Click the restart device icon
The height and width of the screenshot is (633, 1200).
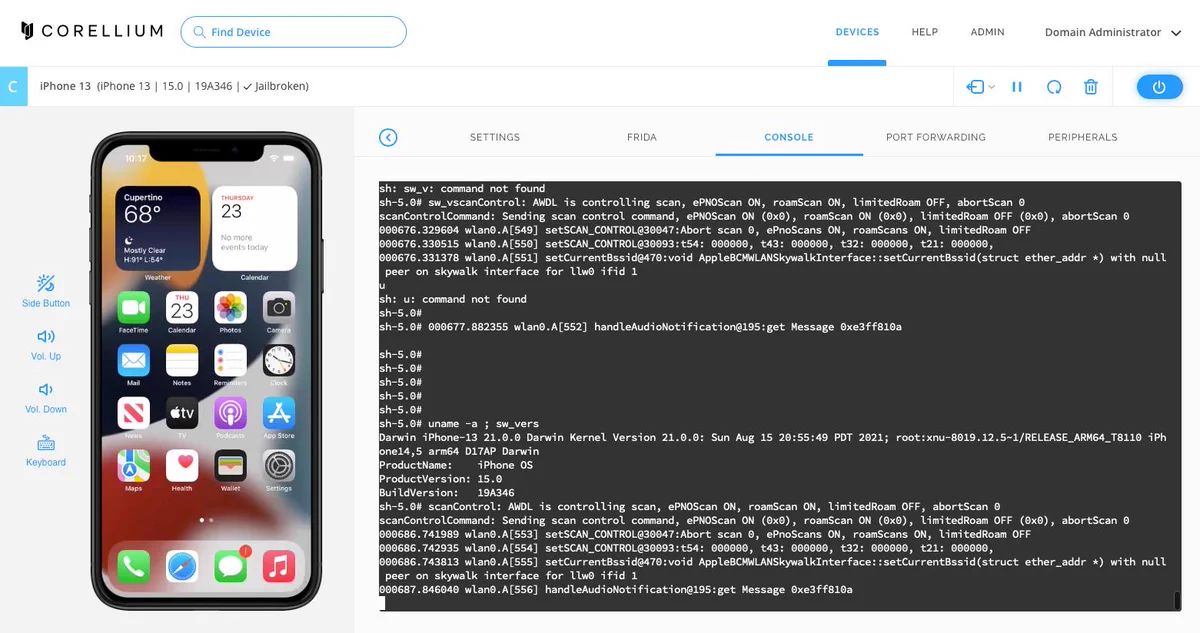(1054, 87)
